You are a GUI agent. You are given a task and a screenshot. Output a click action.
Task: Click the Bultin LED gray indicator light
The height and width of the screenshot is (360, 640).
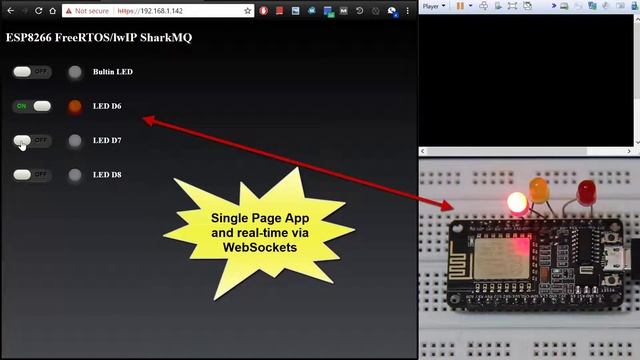click(x=75, y=72)
